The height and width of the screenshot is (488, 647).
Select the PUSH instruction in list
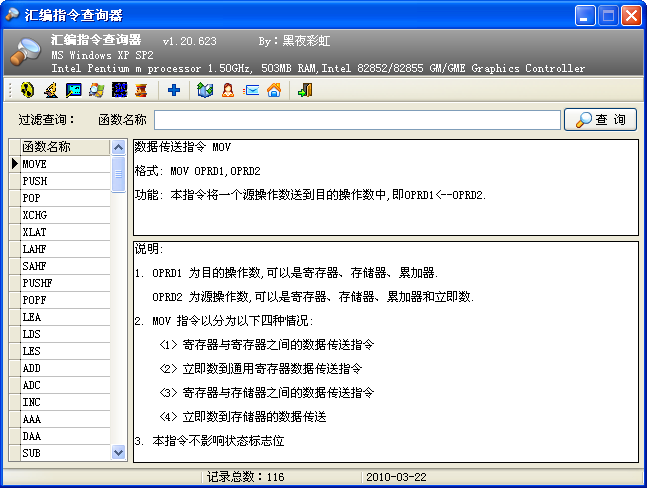pyautogui.click(x=65, y=181)
